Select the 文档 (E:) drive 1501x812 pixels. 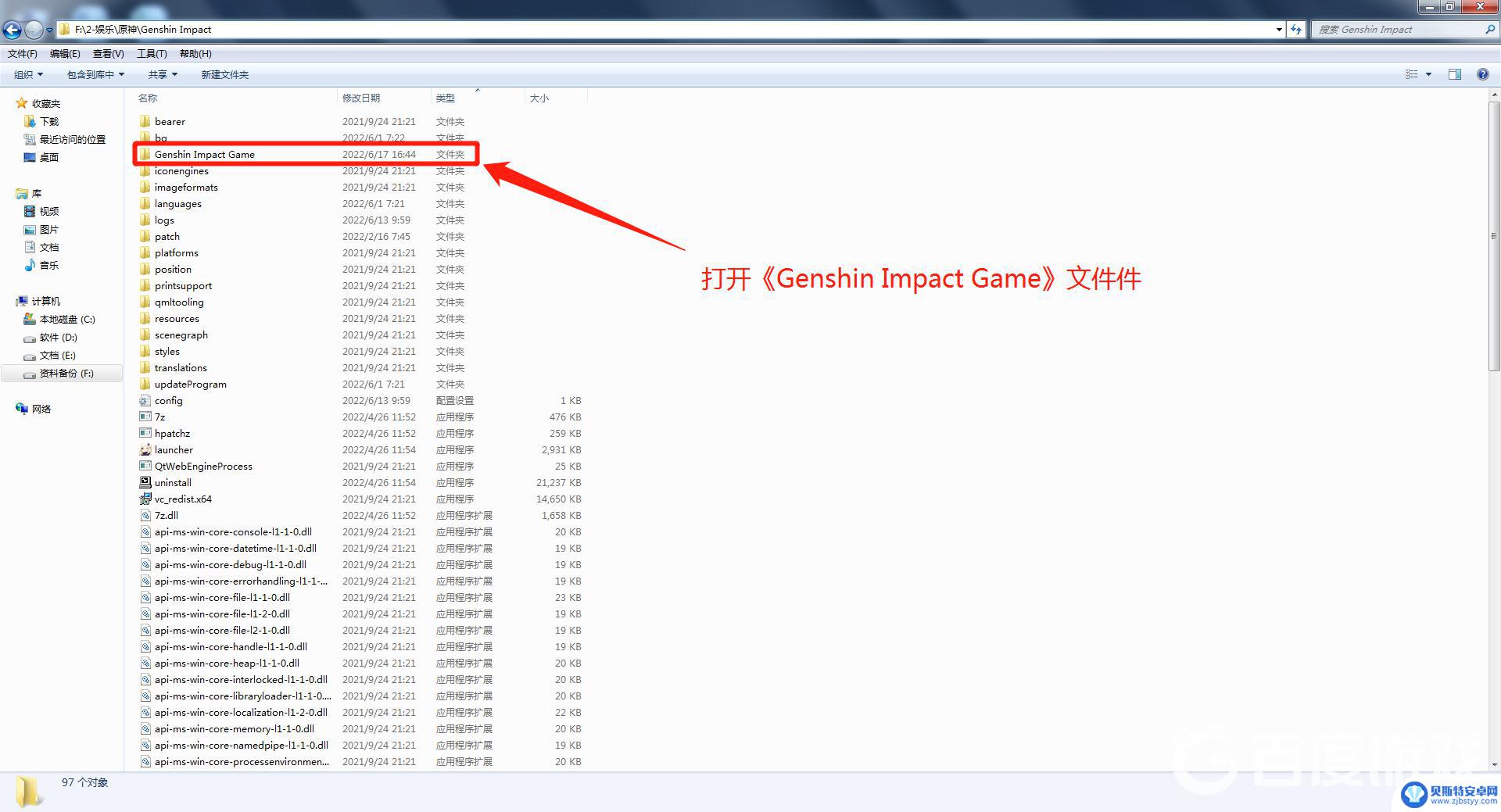coord(50,356)
